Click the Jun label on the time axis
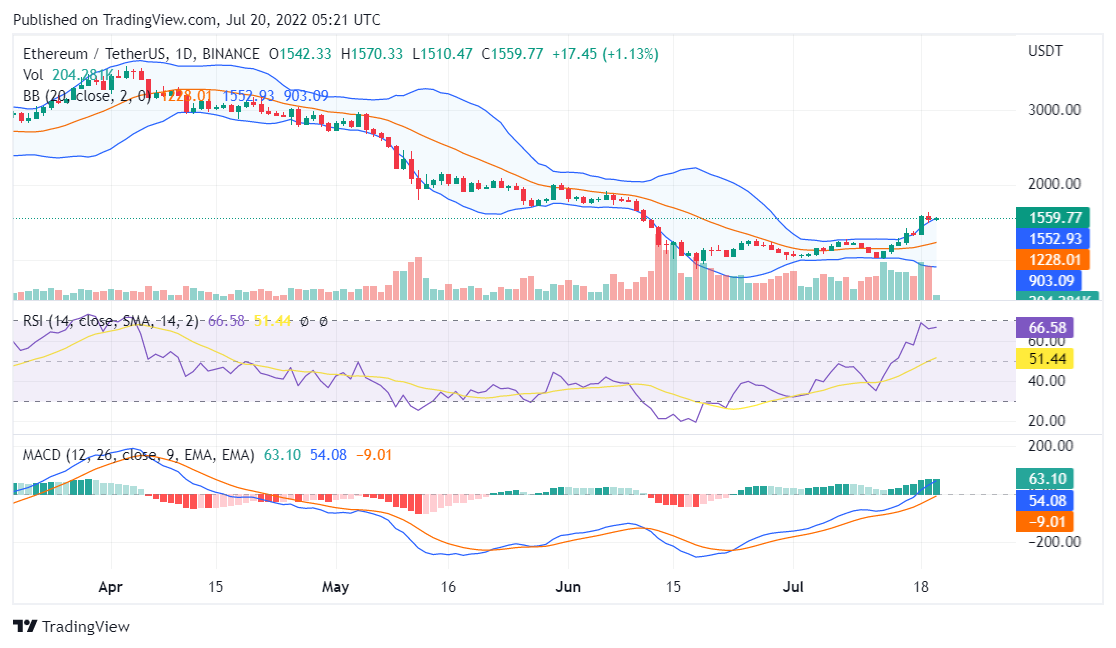The height and width of the screenshot is (648, 1116). pyautogui.click(x=568, y=586)
